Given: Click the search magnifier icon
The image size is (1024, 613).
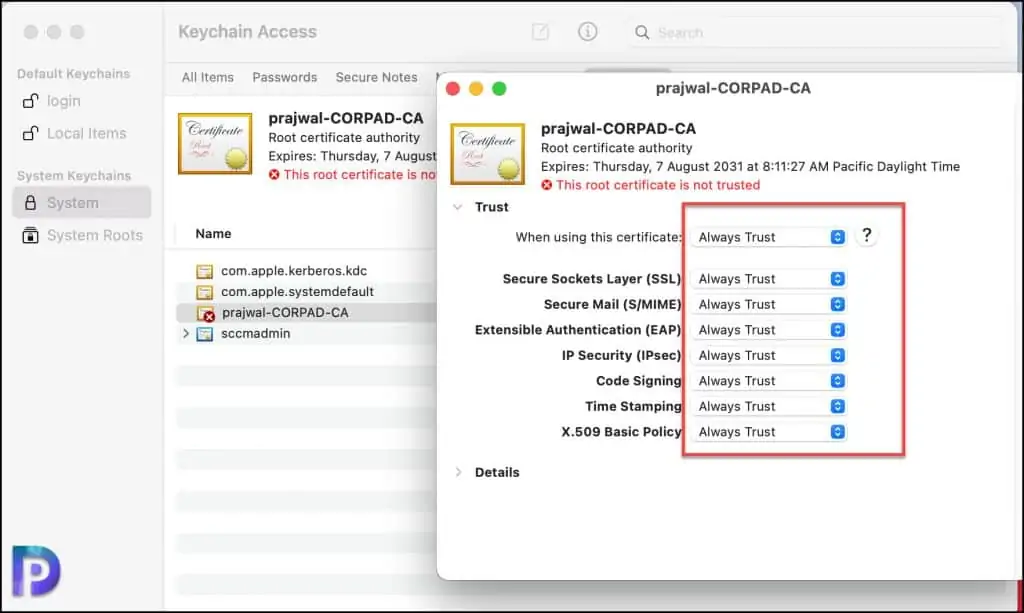Looking at the screenshot, I should [x=642, y=32].
